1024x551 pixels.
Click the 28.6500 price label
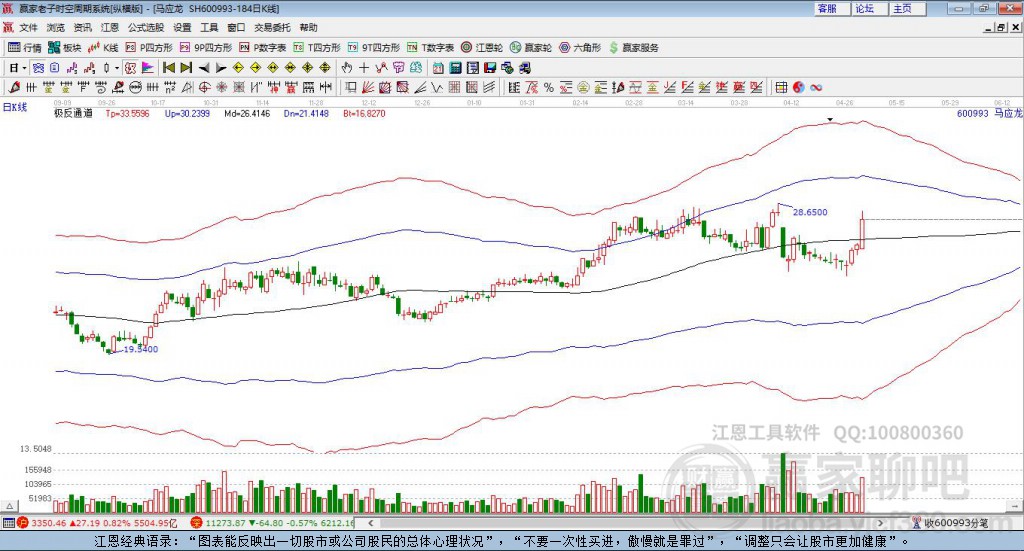[x=810, y=212]
